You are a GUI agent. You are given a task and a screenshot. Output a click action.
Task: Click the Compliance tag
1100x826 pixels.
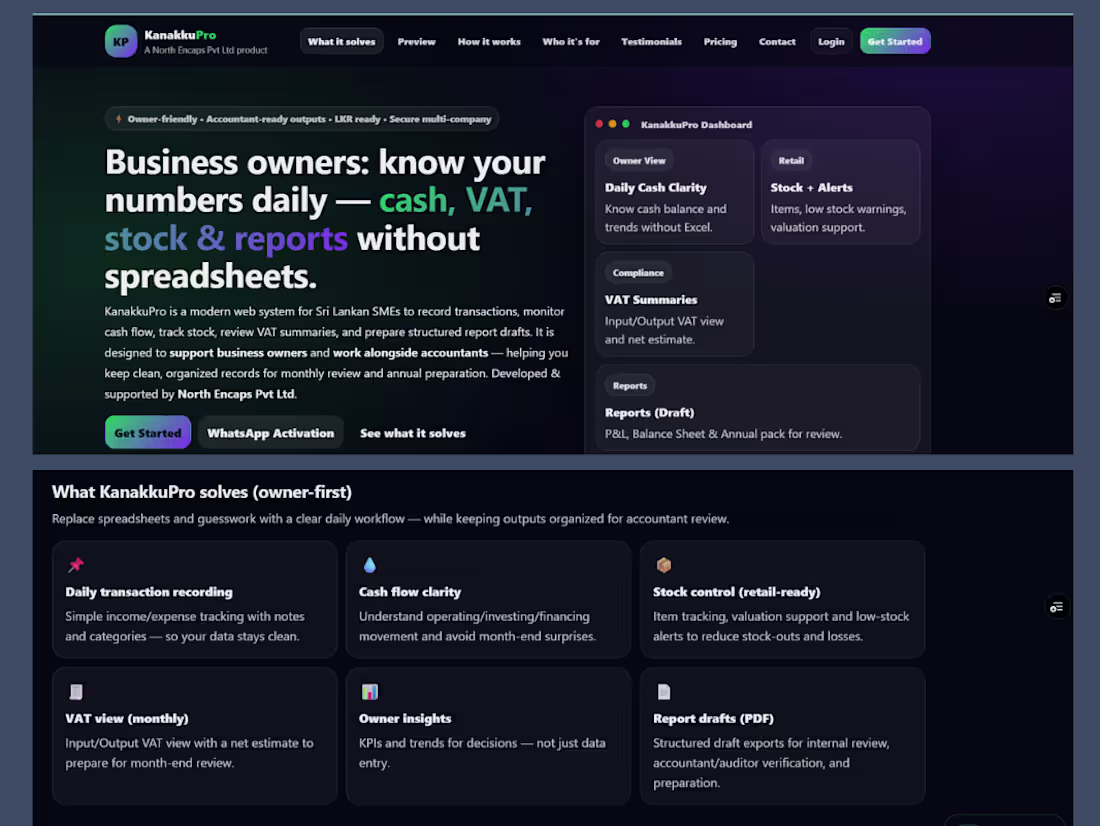[x=638, y=273]
